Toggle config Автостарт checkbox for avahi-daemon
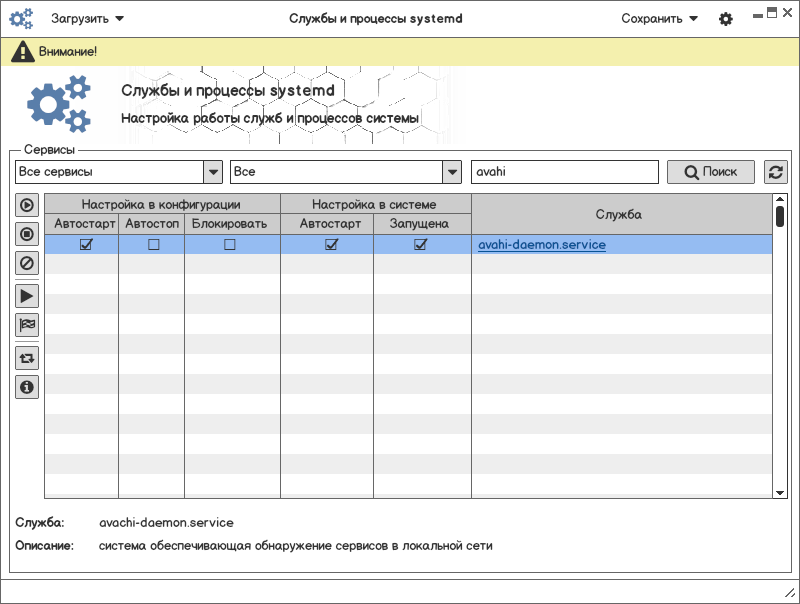Screen dimensions: 800x604 (86, 244)
